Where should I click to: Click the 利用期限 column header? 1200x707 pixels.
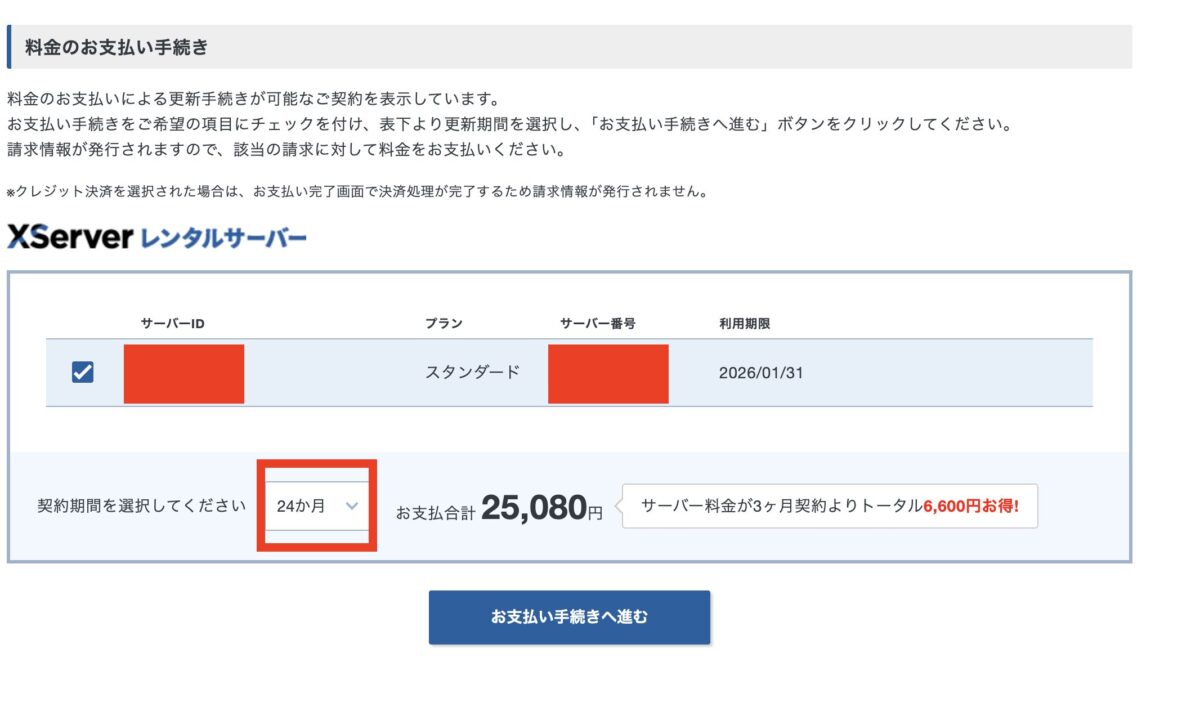coord(744,324)
